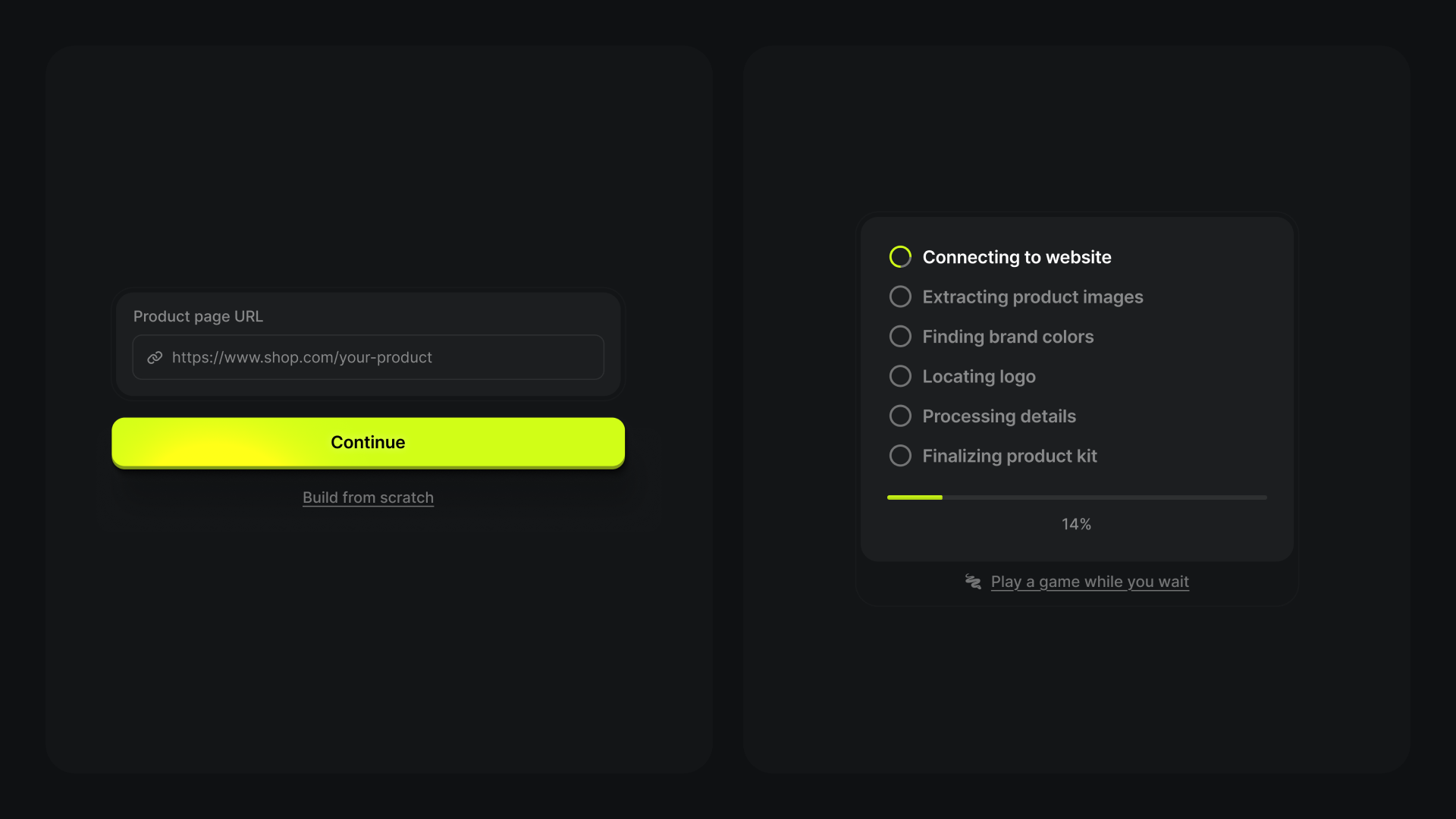The width and height of the screenshot is (1456, 819).
Task: Click the green progress bar fill
Action: point(915,497)
